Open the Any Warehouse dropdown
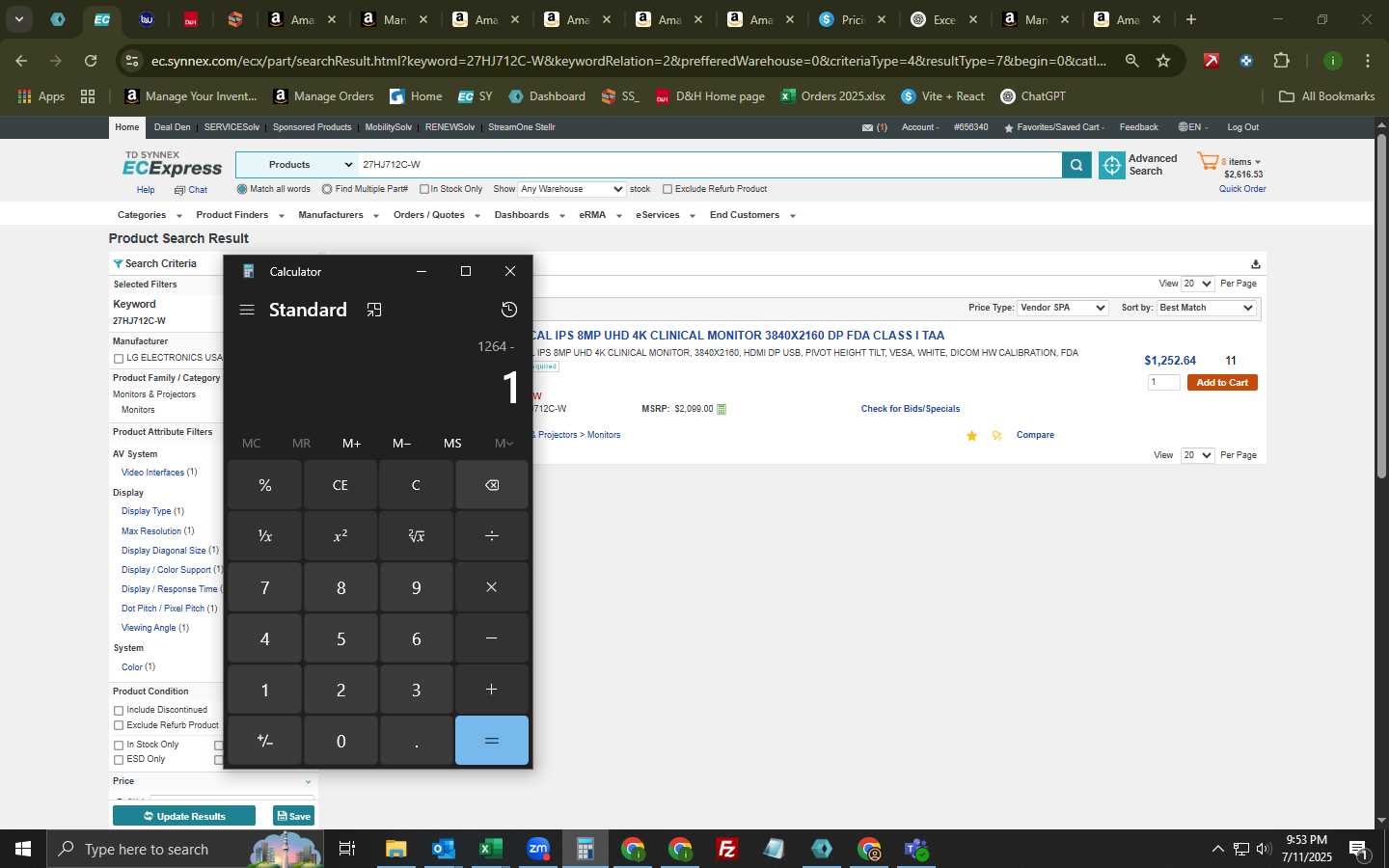This screenshot has width=1389, height=868. [x=571, y=189]
